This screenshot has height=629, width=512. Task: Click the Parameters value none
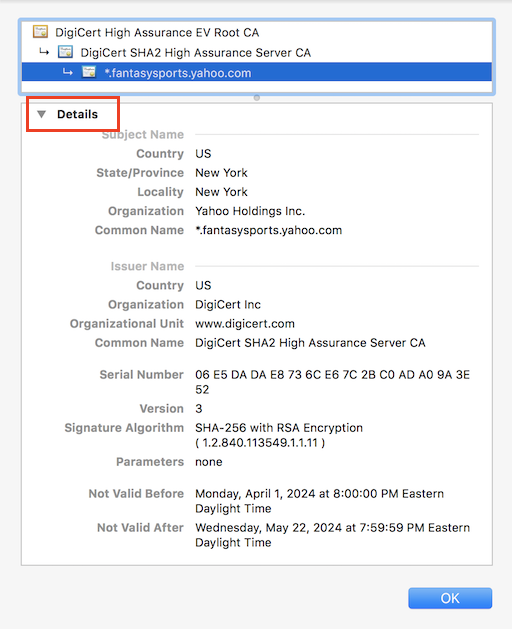coord(209,462)
